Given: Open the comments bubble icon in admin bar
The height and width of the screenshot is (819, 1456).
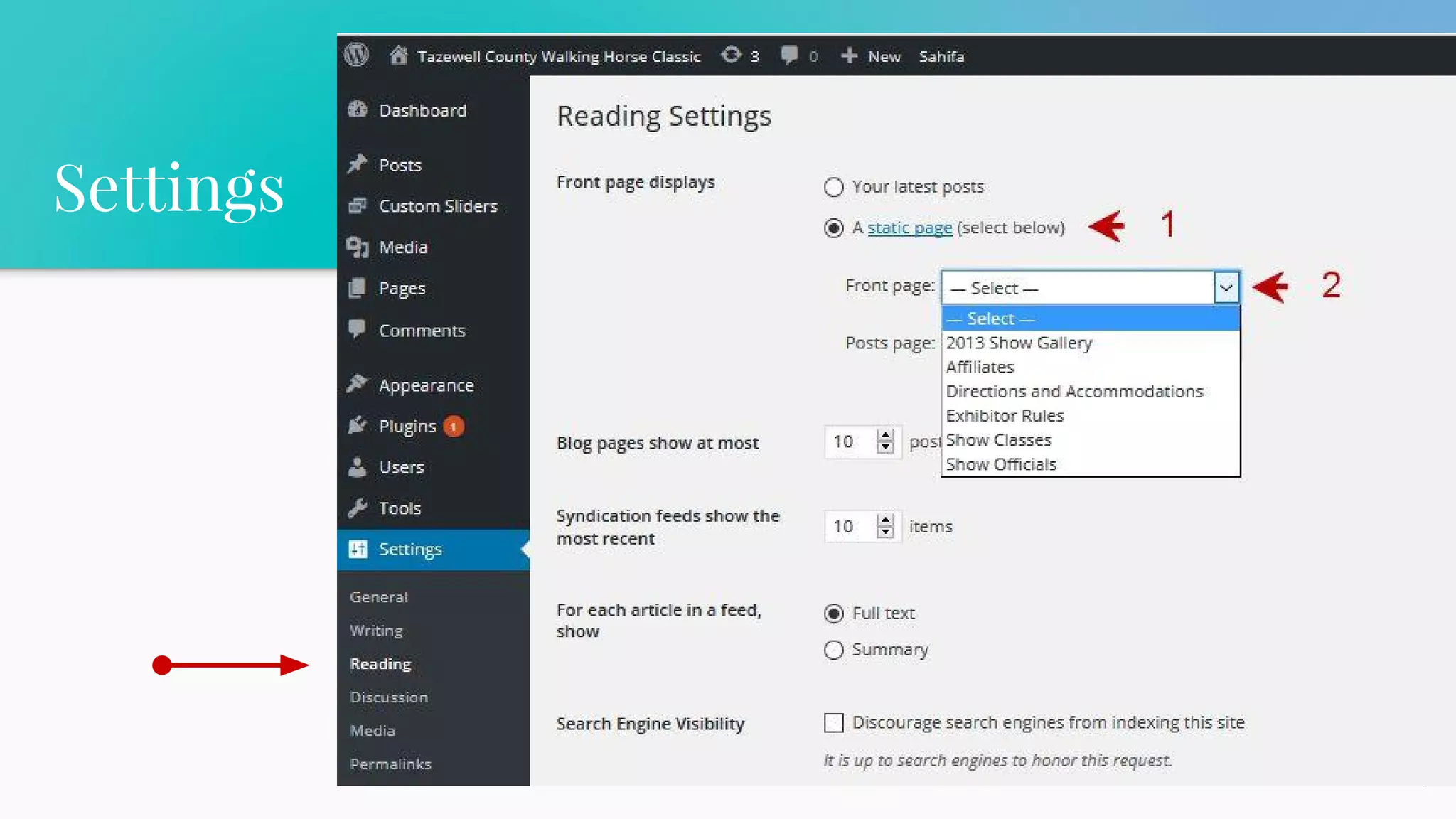Looking at the screenshot, I should pos(789,55).
